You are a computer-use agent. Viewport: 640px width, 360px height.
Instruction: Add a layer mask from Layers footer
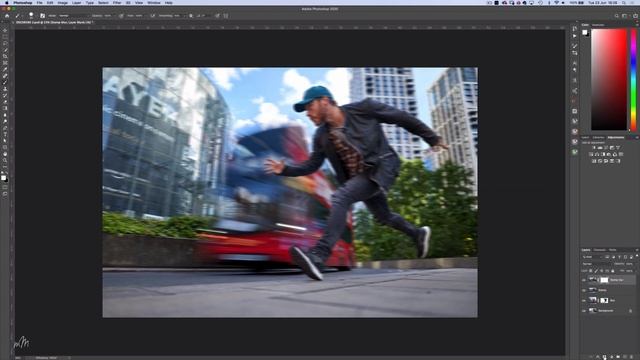[x=604, y=357]
